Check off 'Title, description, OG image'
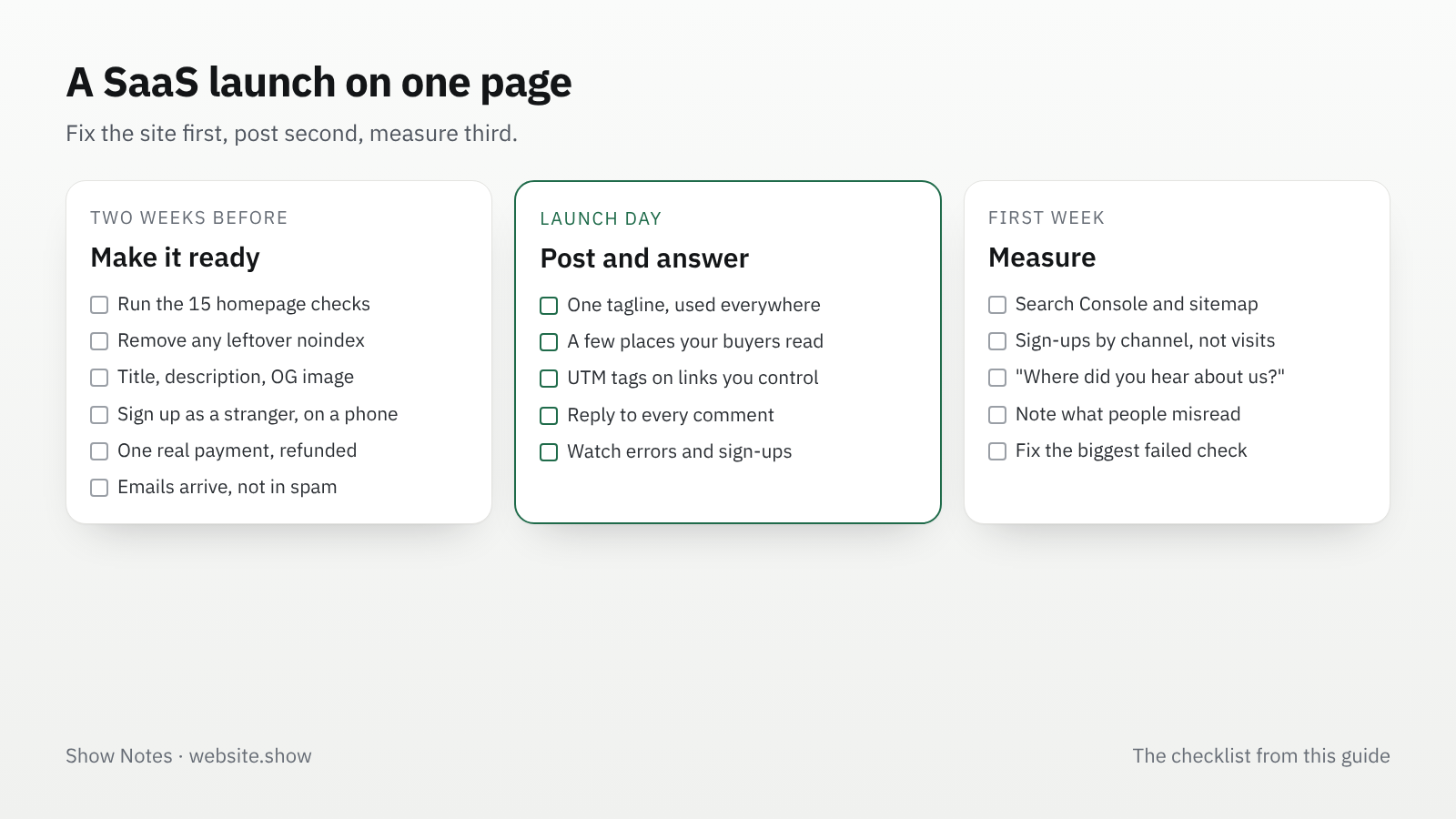The image size is (1456, 819). click(x=99, y=378)
